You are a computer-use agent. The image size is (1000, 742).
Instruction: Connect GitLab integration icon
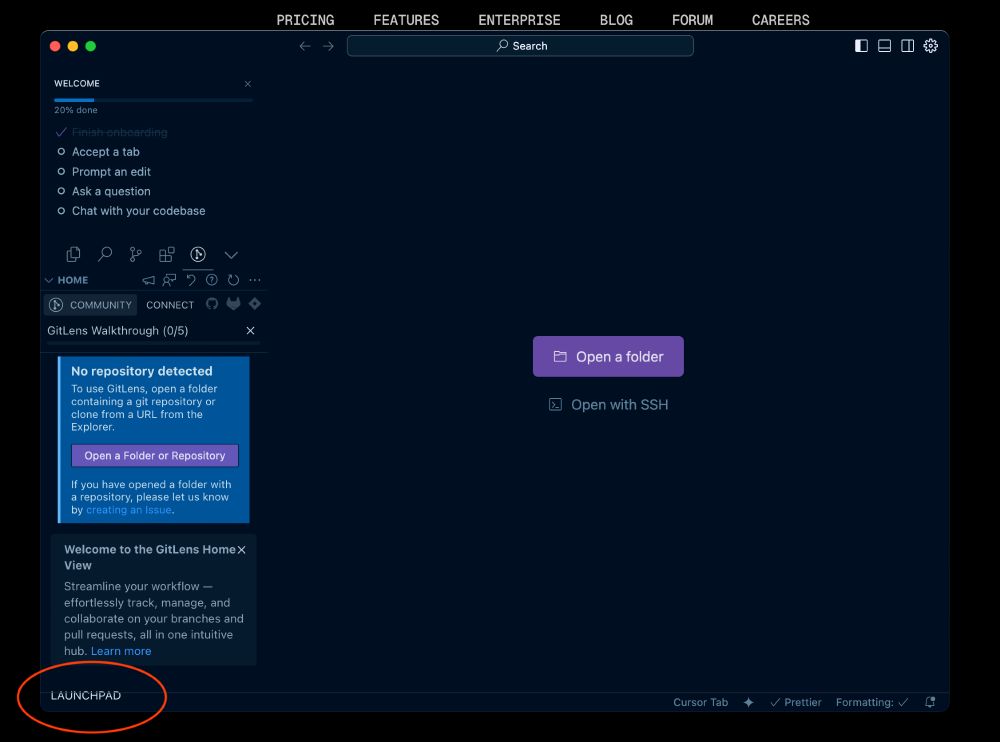click(x=233, y=304)
